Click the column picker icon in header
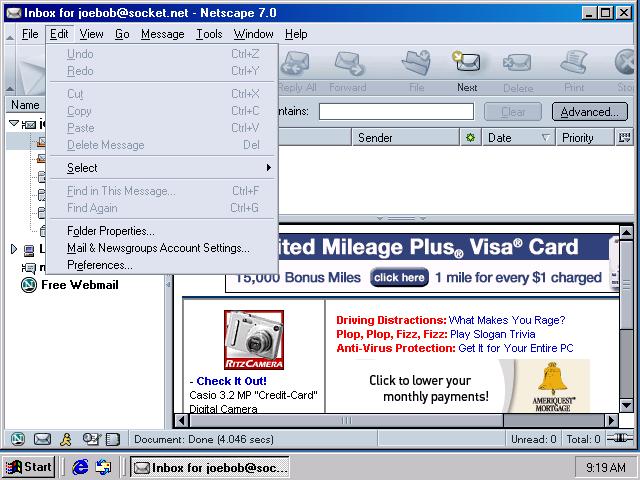The image size is (640, 480). tap(624, 138)
